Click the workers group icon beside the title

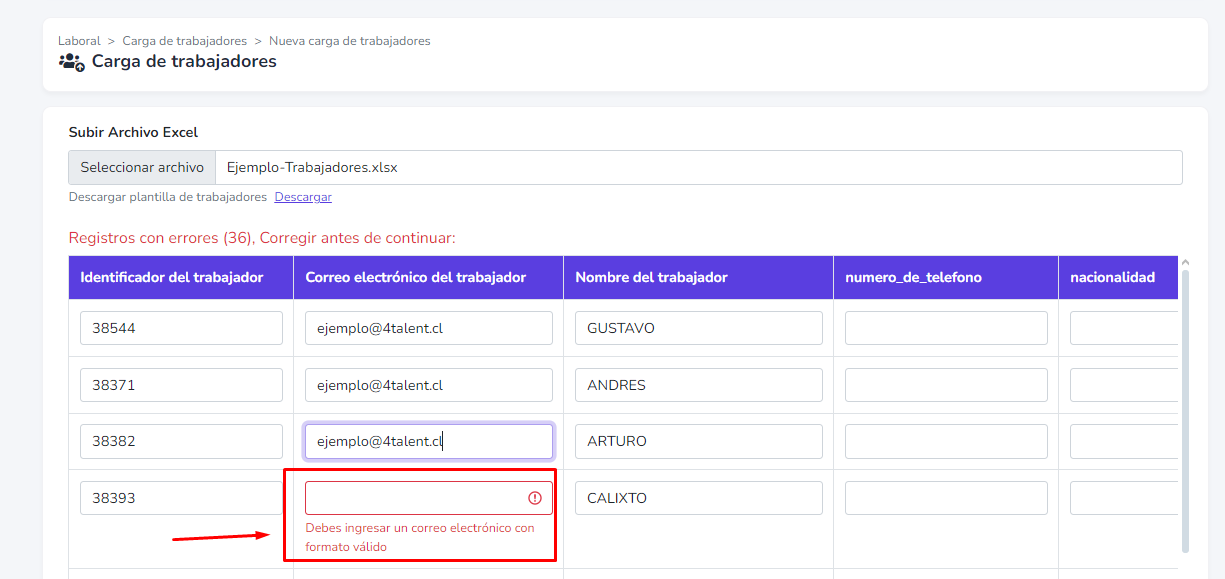coord(71,62)
